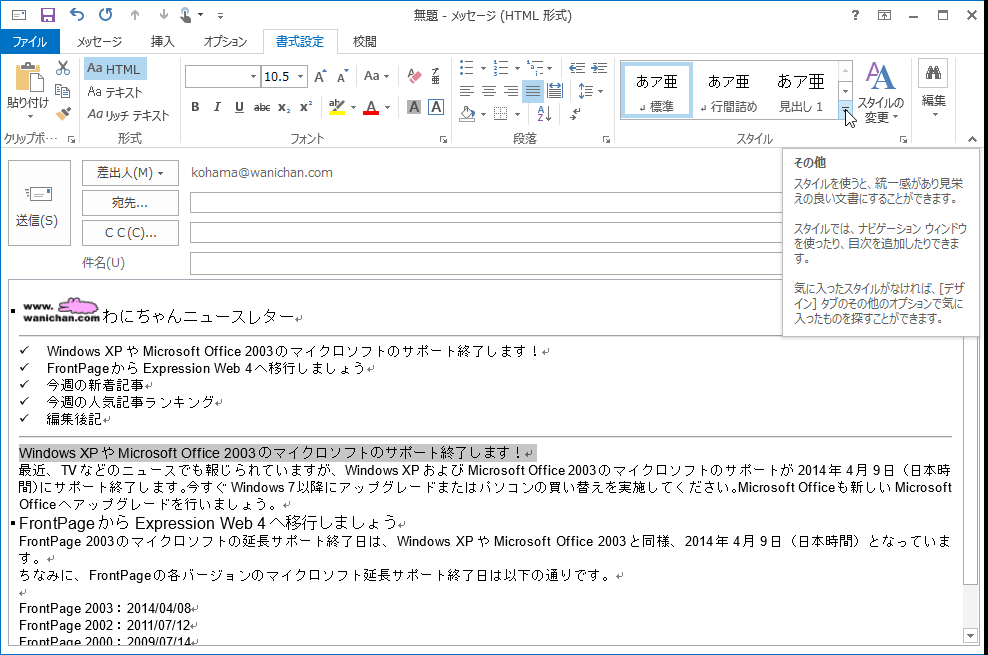Toggle underline formatting

tap(239, 107)
